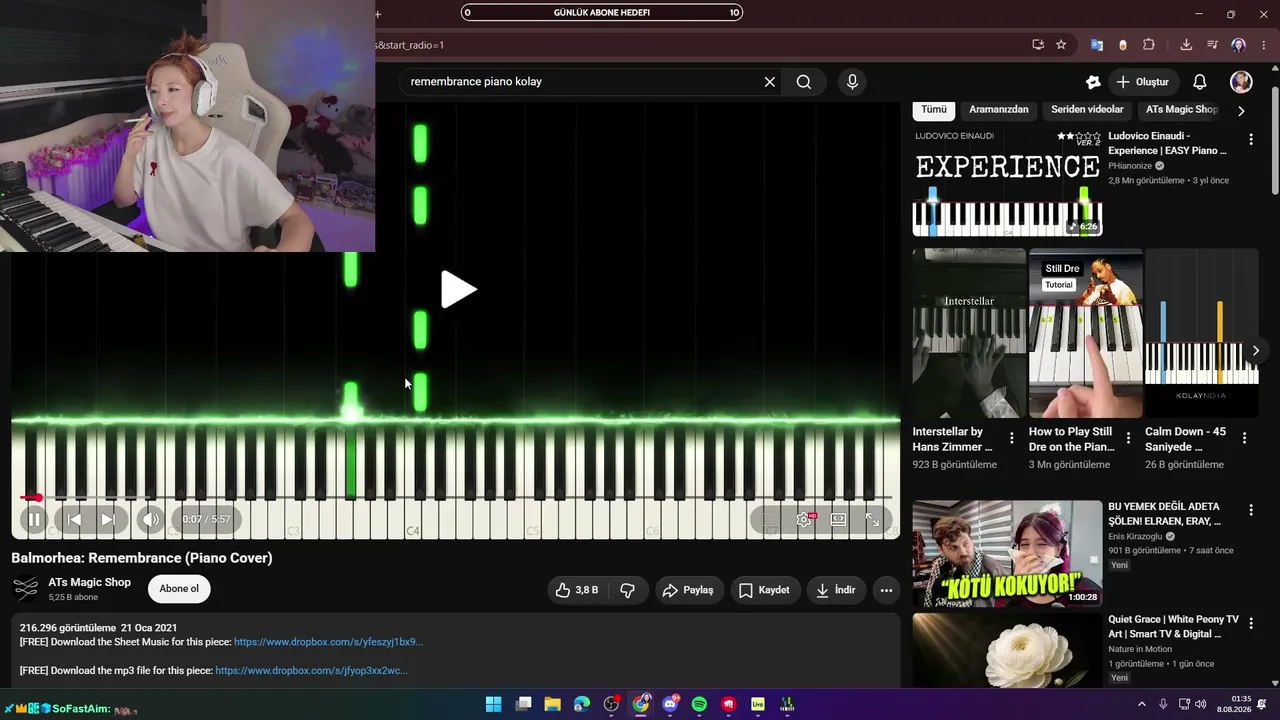Screen dimensions: 1280x720
Task: Open the Oluştur create menu
Action: click(1142, 82)
